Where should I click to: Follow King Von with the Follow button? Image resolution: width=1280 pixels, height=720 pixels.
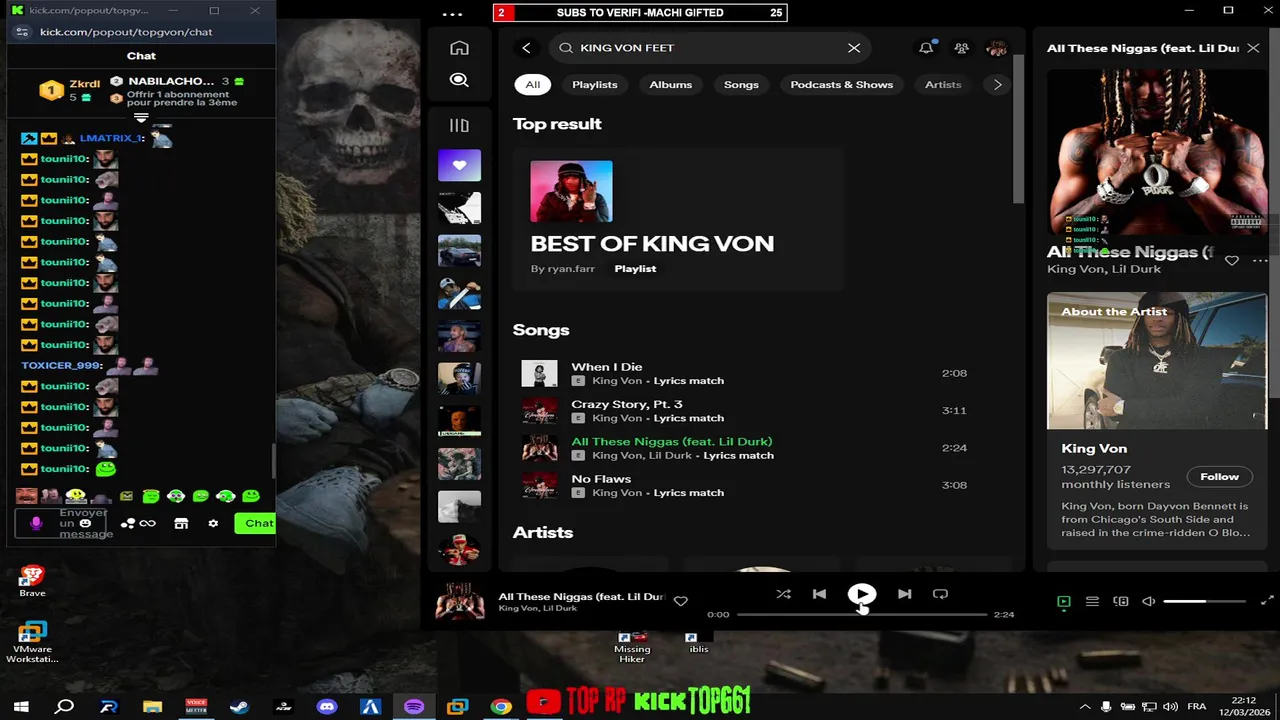click(1219, 476)
